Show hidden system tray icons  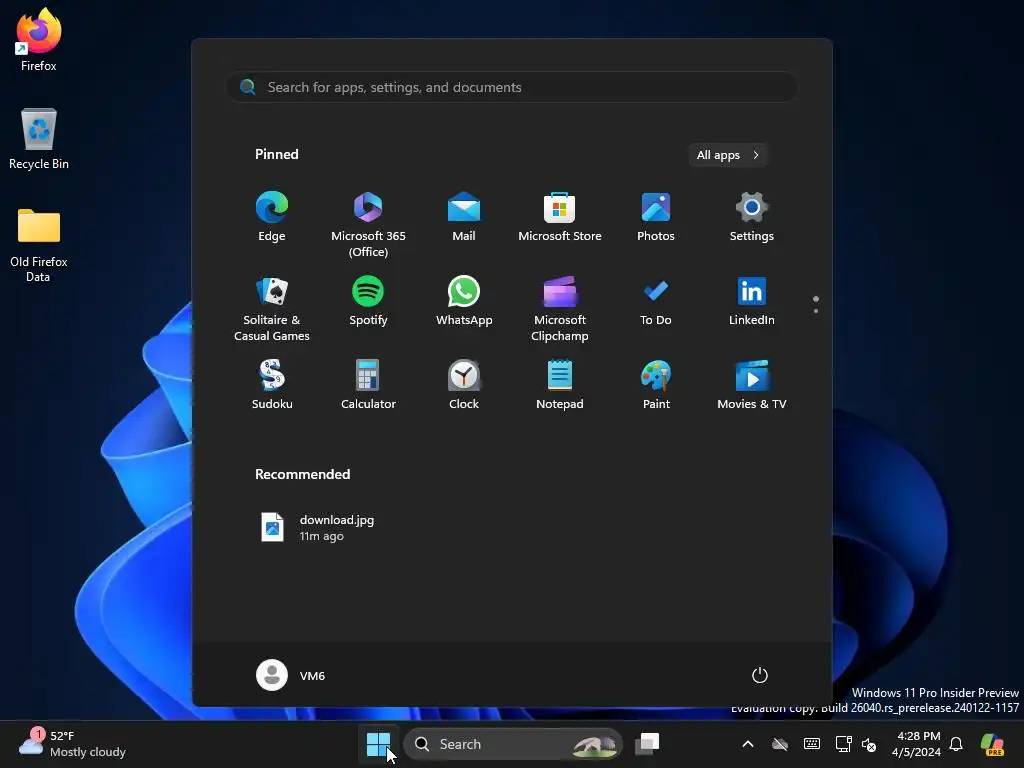(x=748, y=744)
